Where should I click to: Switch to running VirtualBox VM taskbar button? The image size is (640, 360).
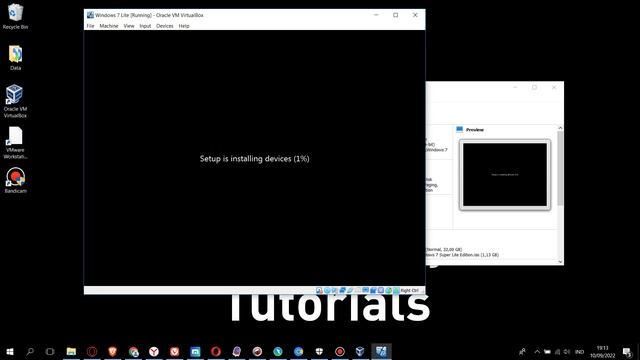tap(381, 351)
